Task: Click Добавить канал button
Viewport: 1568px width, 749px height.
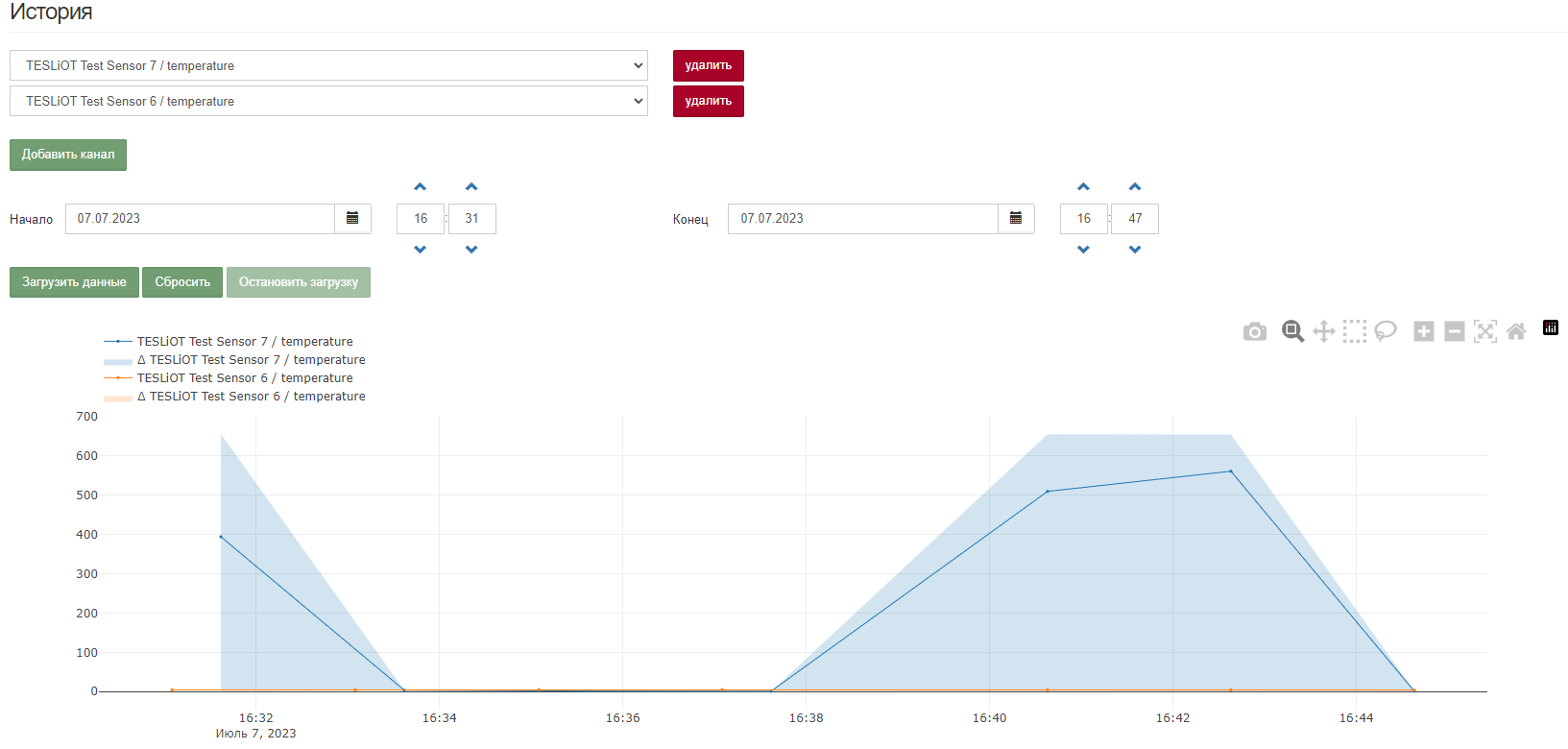Action: [x=68, y=155]
